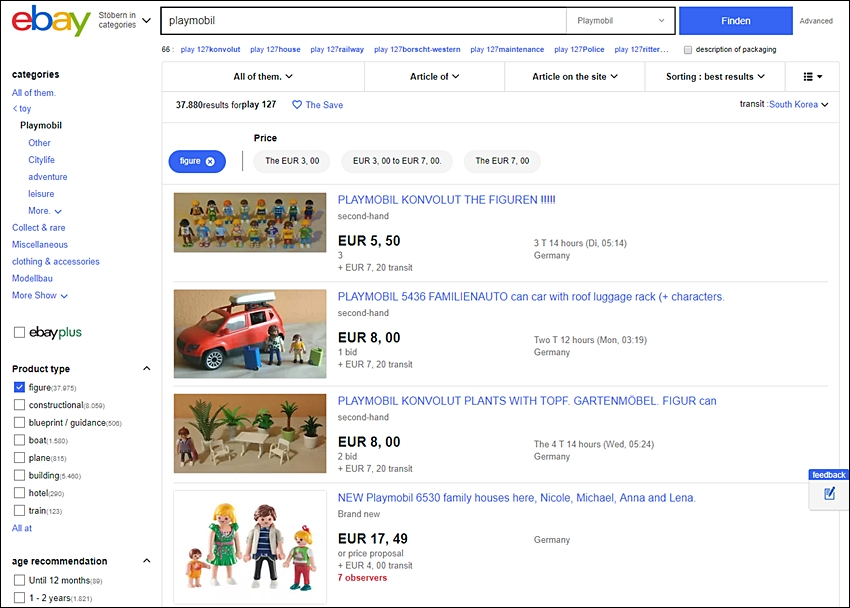Open Miscellaneous category
This screenshot has height=608, width=850.
[x=40, y=244]
